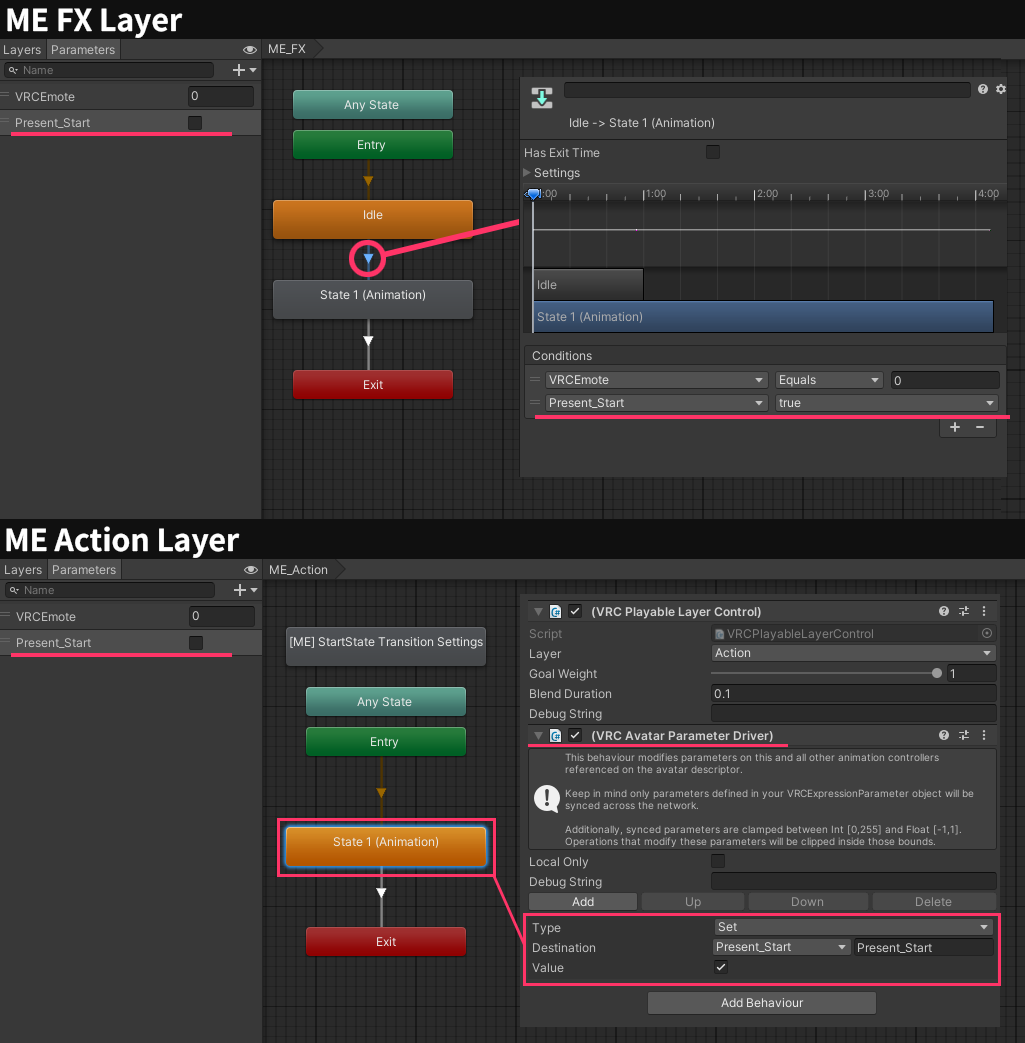
Task: Switch to the Parameters tab
Action: tap(83, 49)
